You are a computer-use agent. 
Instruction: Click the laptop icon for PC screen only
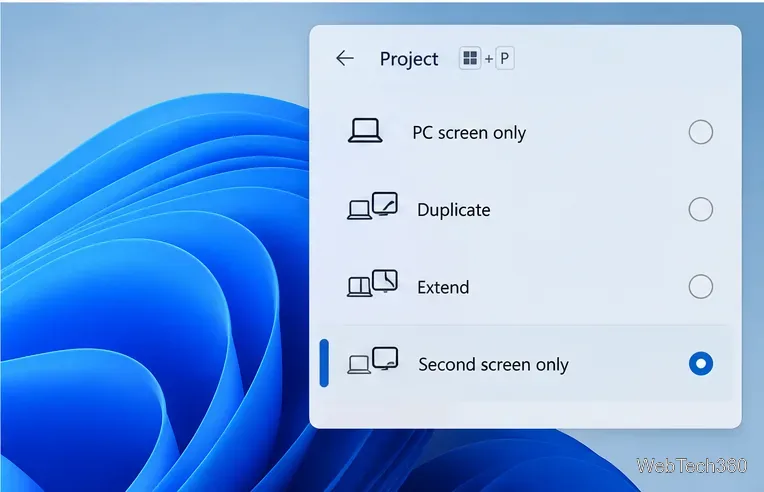pos(365,131)
